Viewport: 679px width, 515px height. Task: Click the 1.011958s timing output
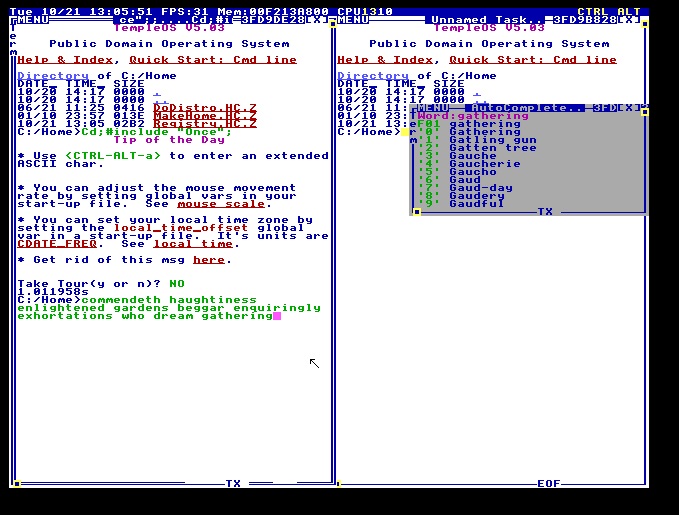pos(53,292)
